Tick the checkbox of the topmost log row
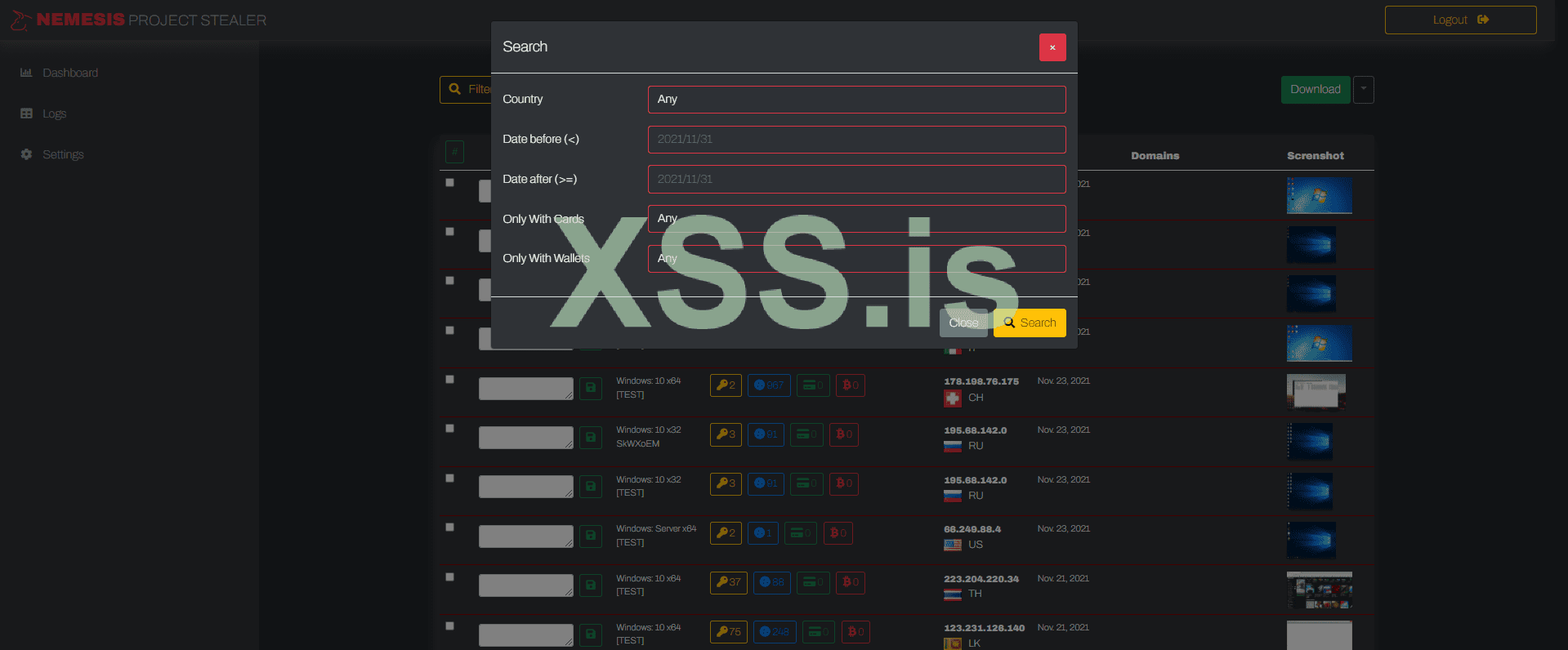 coord(449,182)
